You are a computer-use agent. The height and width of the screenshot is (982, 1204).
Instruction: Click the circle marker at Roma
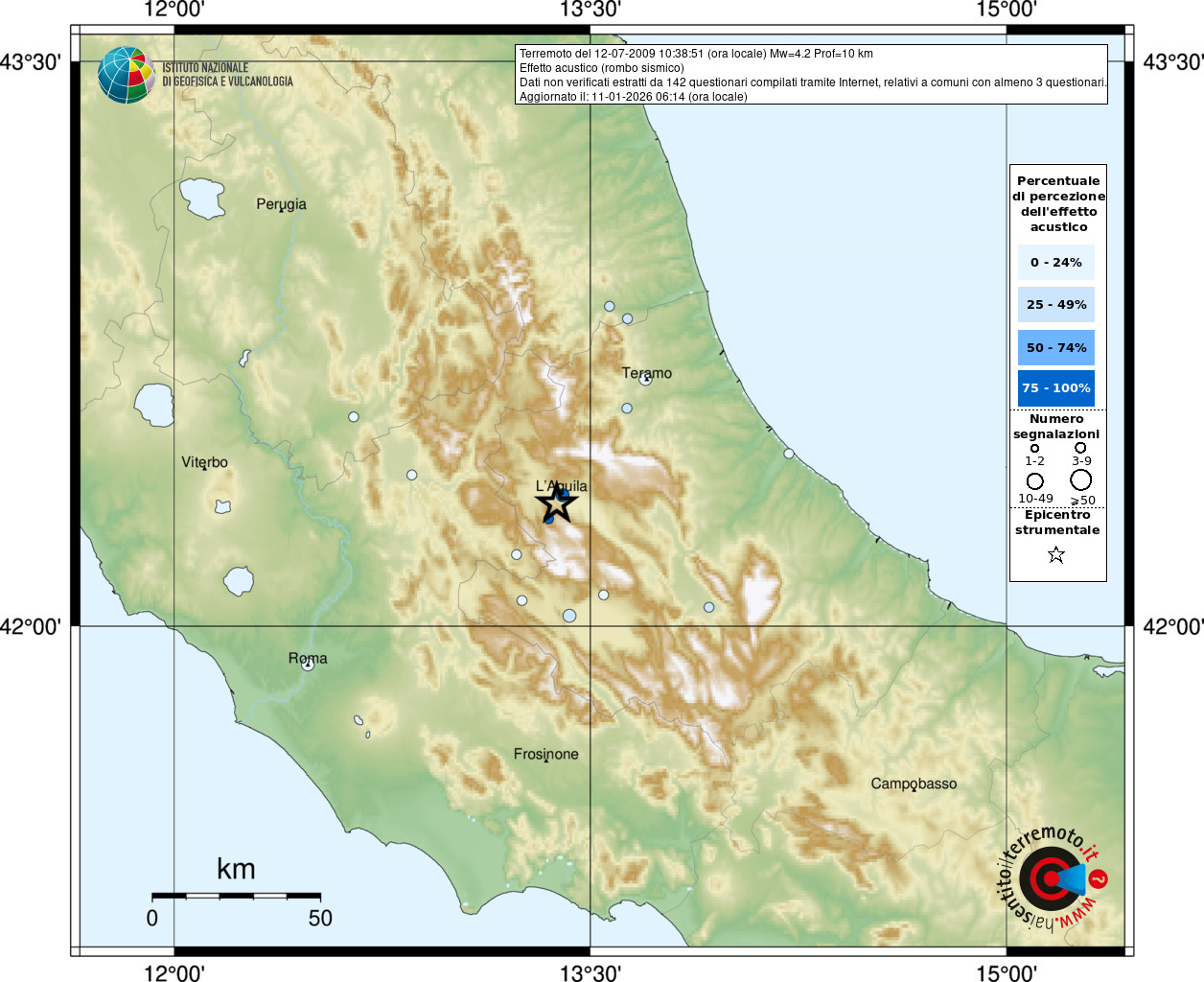point(308,665)
